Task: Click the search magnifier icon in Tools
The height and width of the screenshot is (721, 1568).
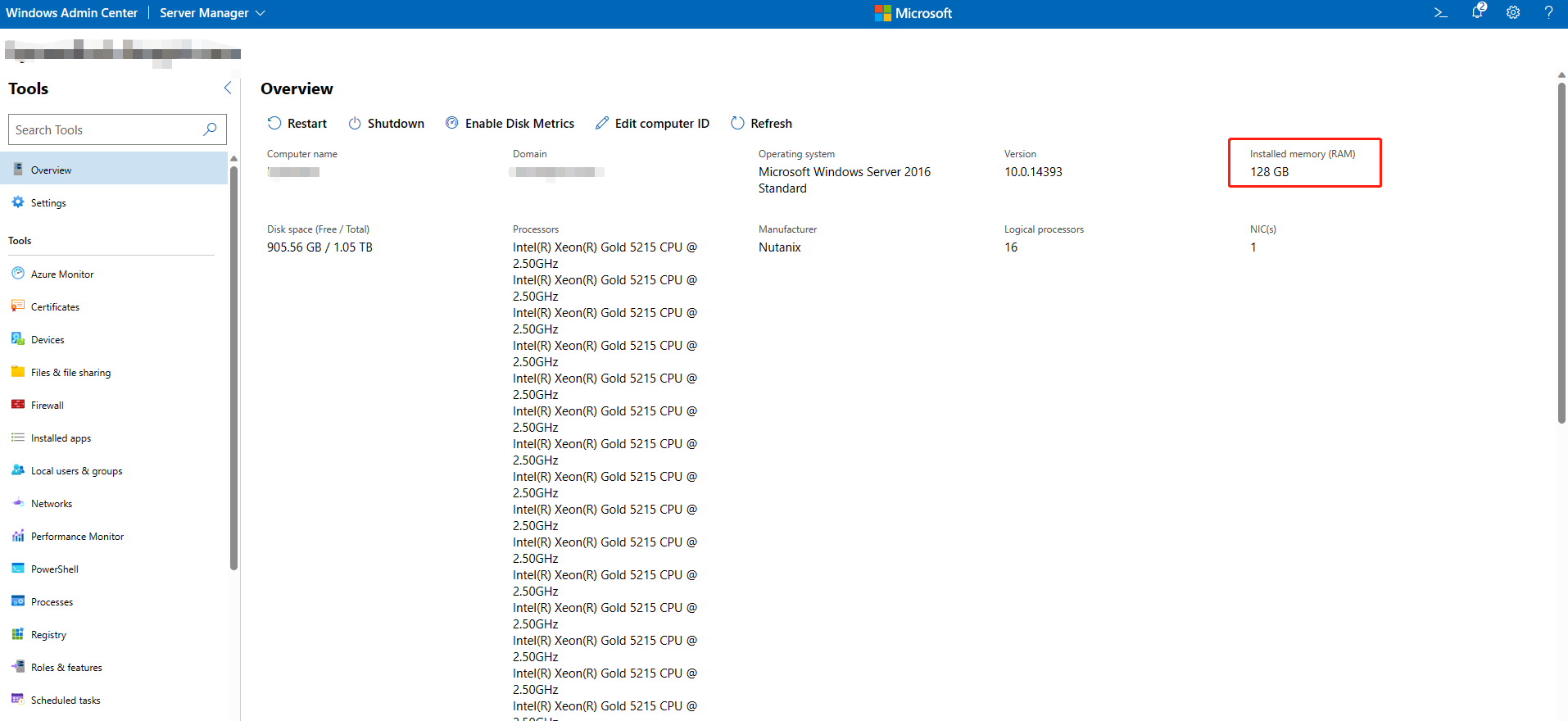Action: (211, 129)
